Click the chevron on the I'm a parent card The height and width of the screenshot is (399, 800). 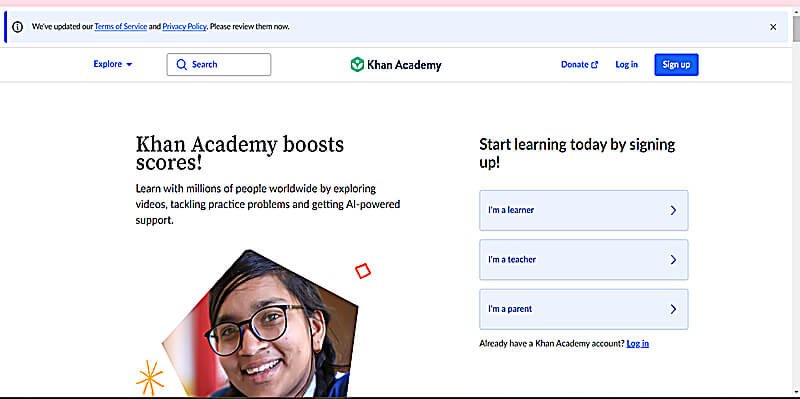click(673, 309)
